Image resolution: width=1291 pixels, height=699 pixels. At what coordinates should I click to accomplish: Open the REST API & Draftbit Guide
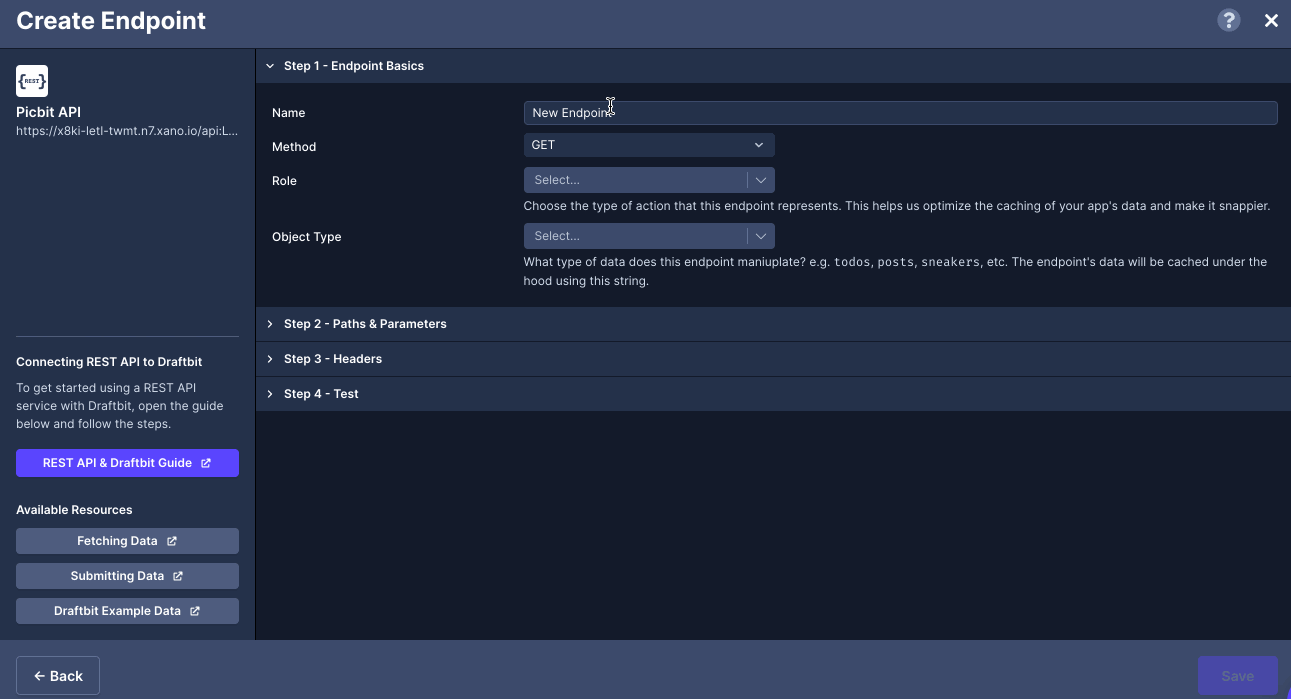pyautogui.click(x=127, y=463)
